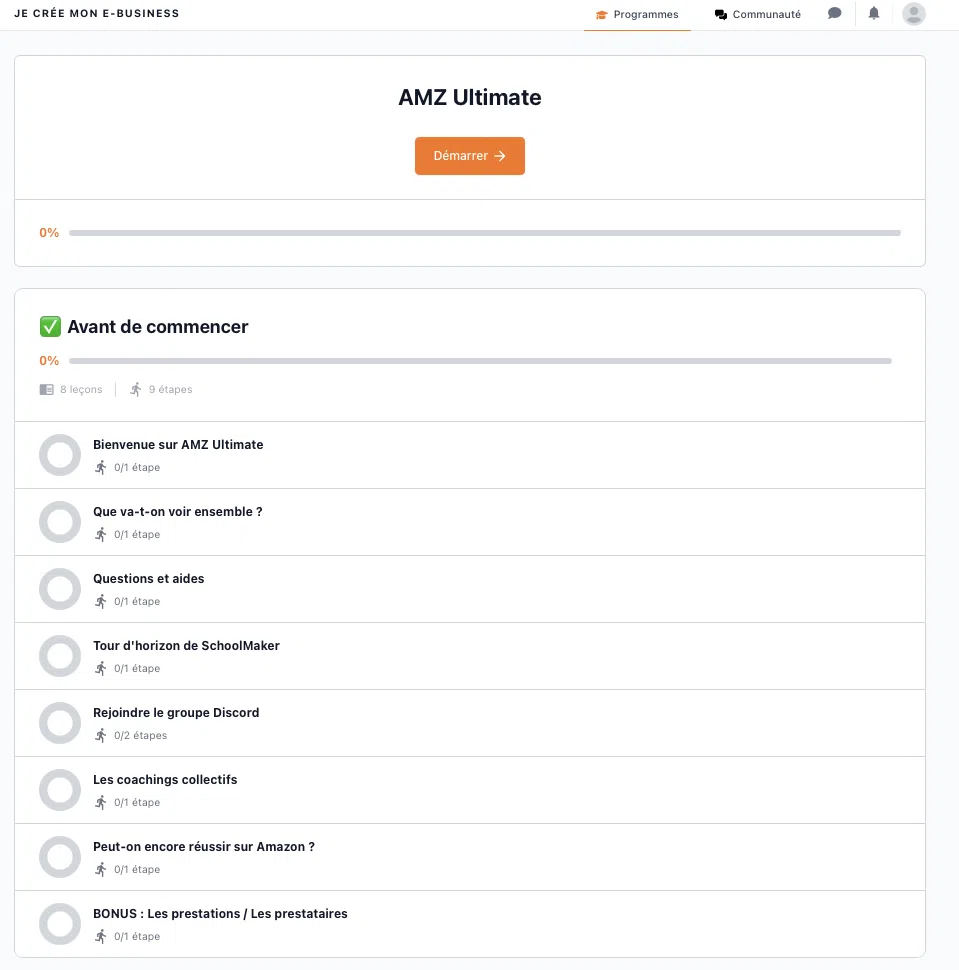Open the user profile avatar
959x970 pixels.
pyautogui.click(x=913, y=14)
